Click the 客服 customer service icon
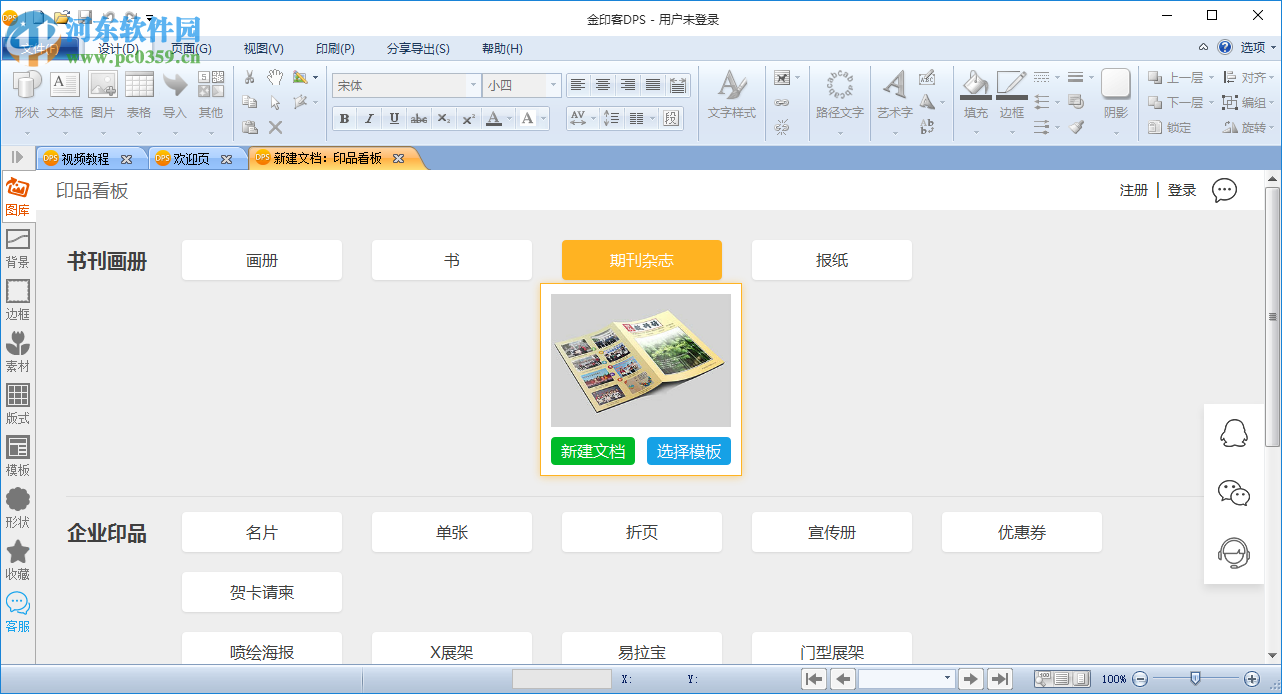The width and height of the screenshot is (1282, 694). (x=17, y=608)
